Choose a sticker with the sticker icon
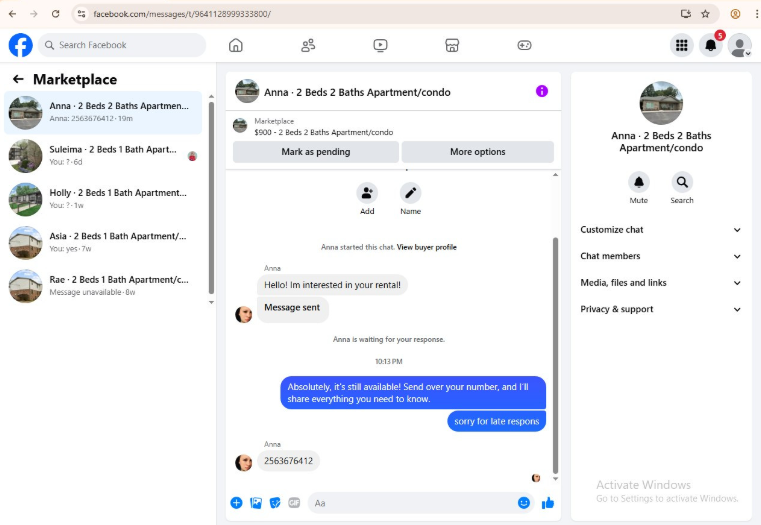Viewport: 761px width, 525px height. click(x=275, y=503)
